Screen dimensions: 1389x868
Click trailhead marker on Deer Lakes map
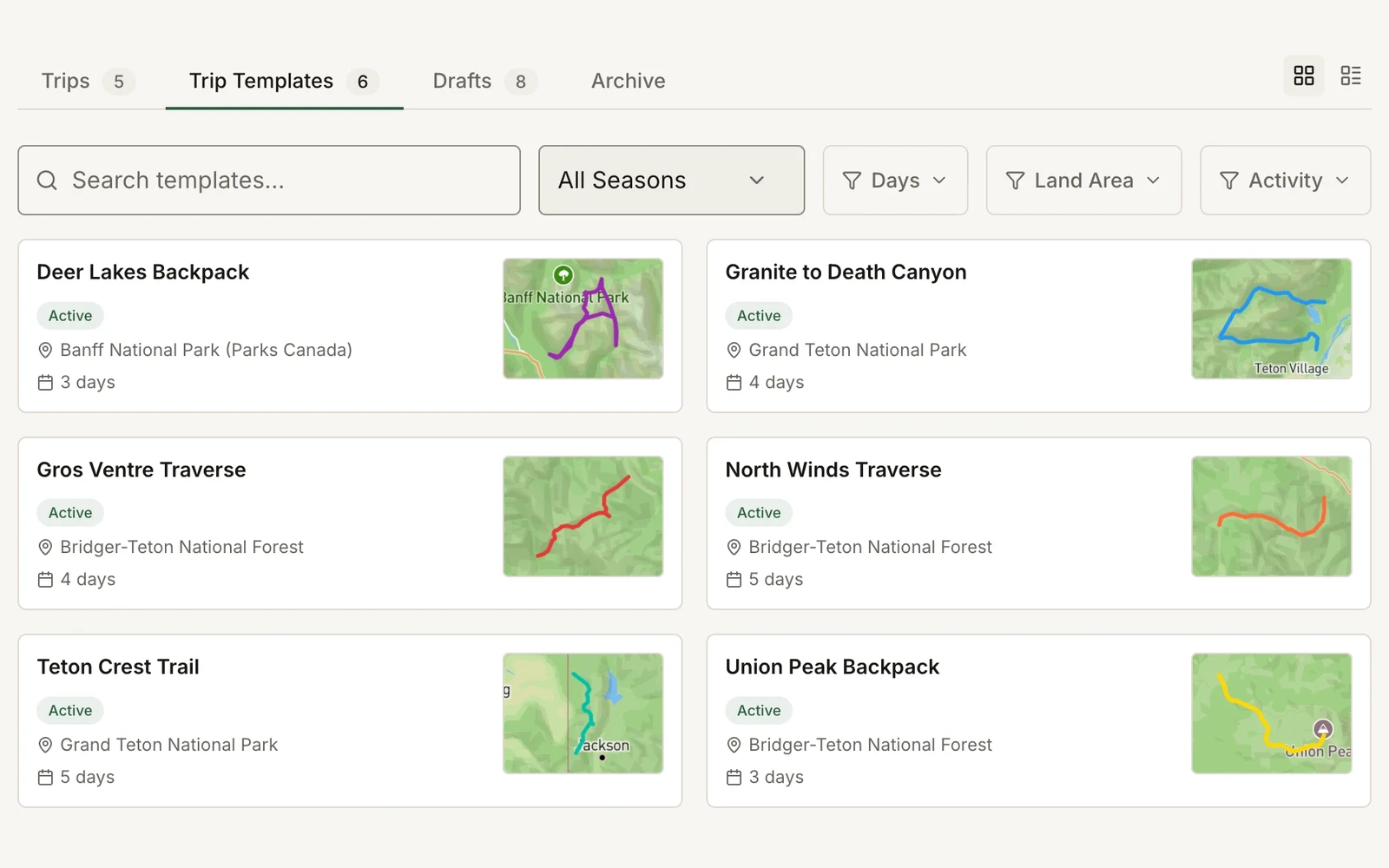pos(563,275)
